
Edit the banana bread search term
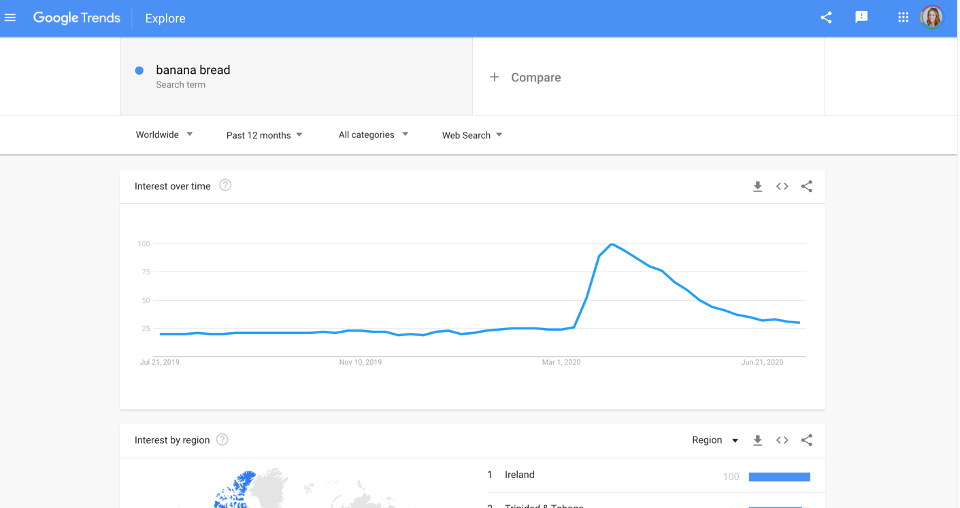pos(193,70)
